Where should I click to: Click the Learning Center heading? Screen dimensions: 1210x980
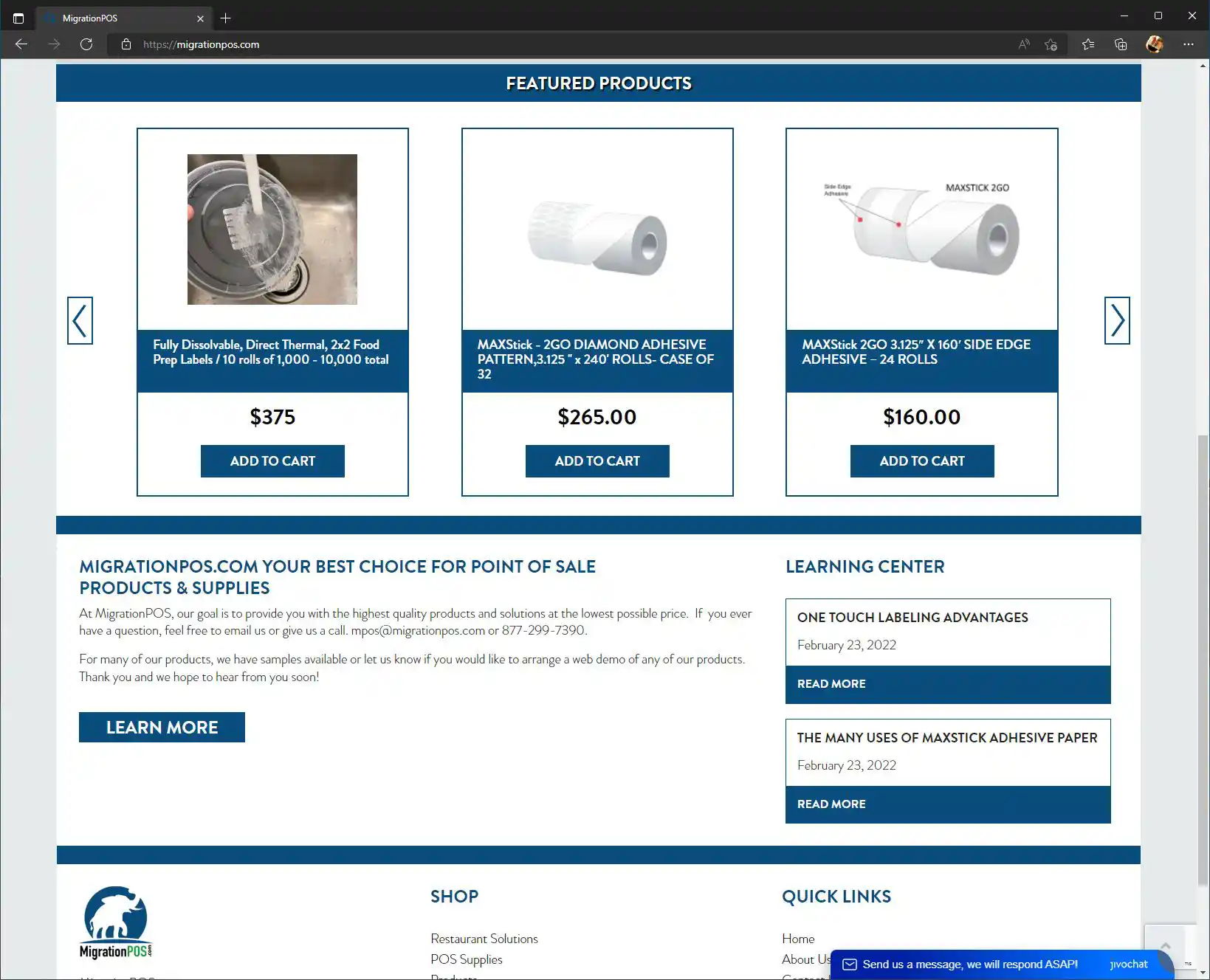[865, 567]
